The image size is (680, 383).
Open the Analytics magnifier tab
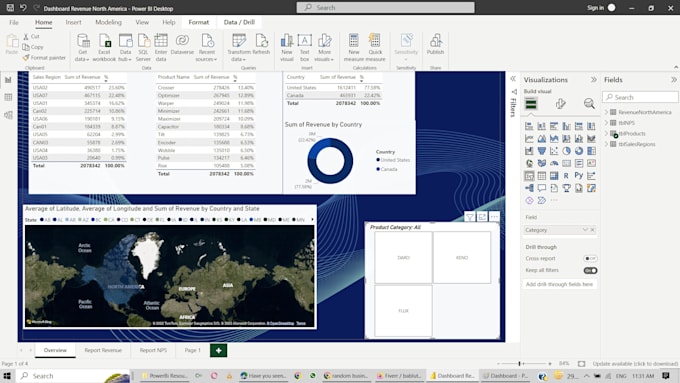click(589, 104)
